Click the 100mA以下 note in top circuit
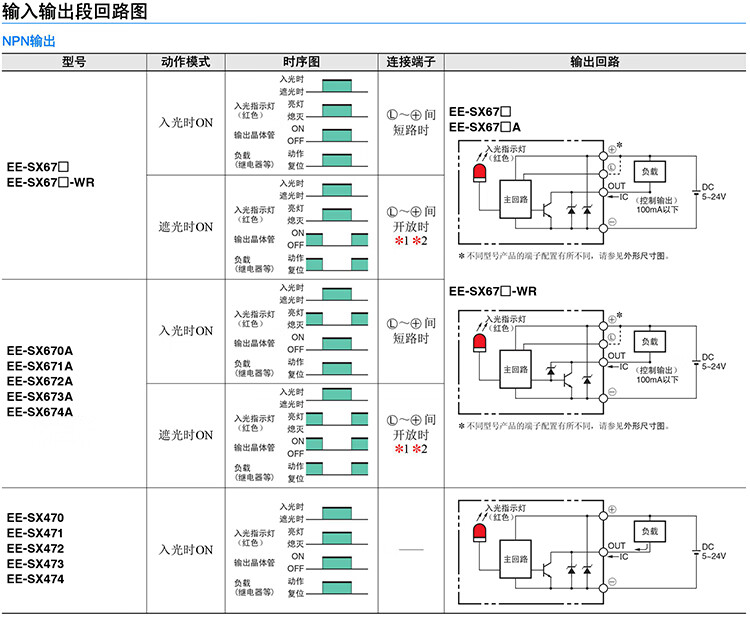The height and width of the screenshot is (620, 750). point(657,210)
